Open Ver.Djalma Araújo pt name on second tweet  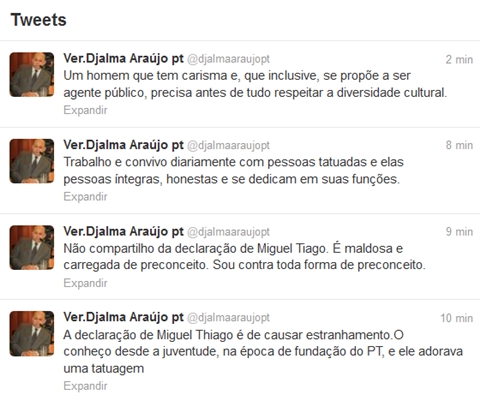point(123,145)
